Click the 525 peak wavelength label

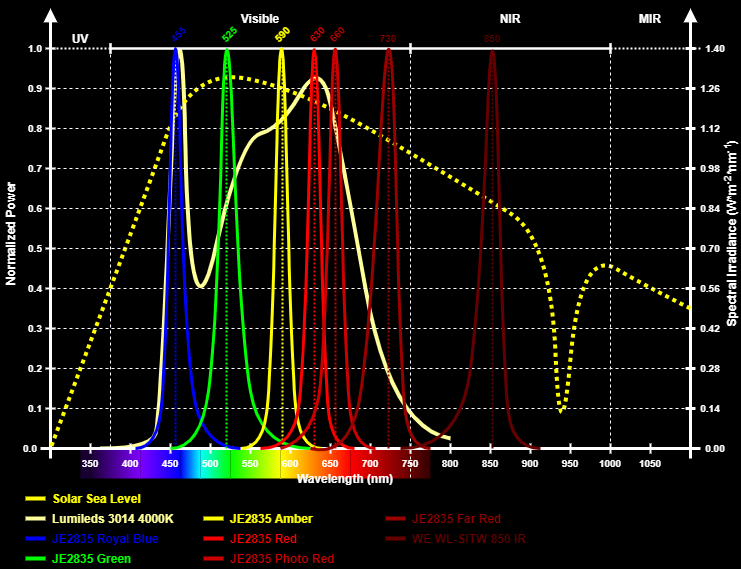[229, 34]
